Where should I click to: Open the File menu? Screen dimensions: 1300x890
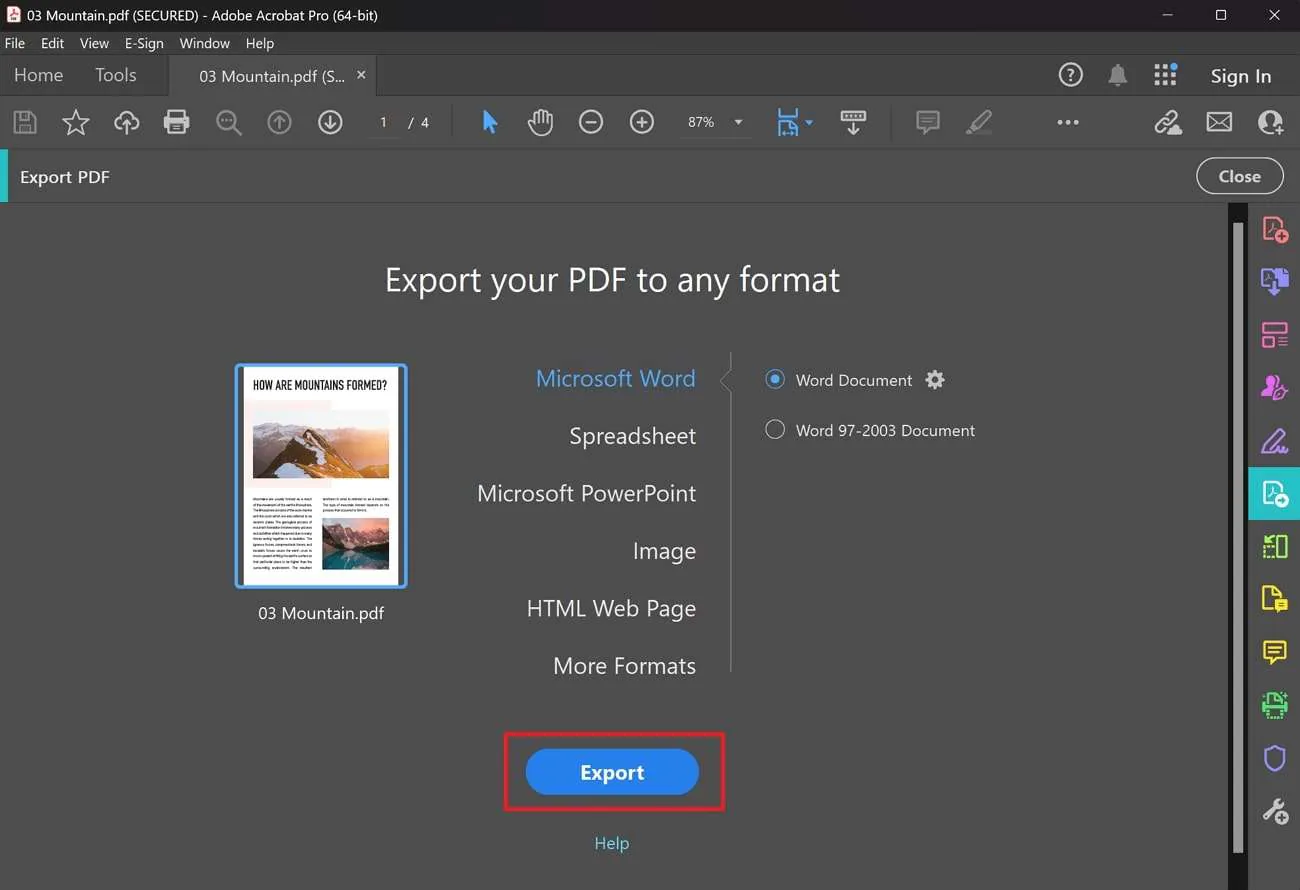(x=15, y=43)
